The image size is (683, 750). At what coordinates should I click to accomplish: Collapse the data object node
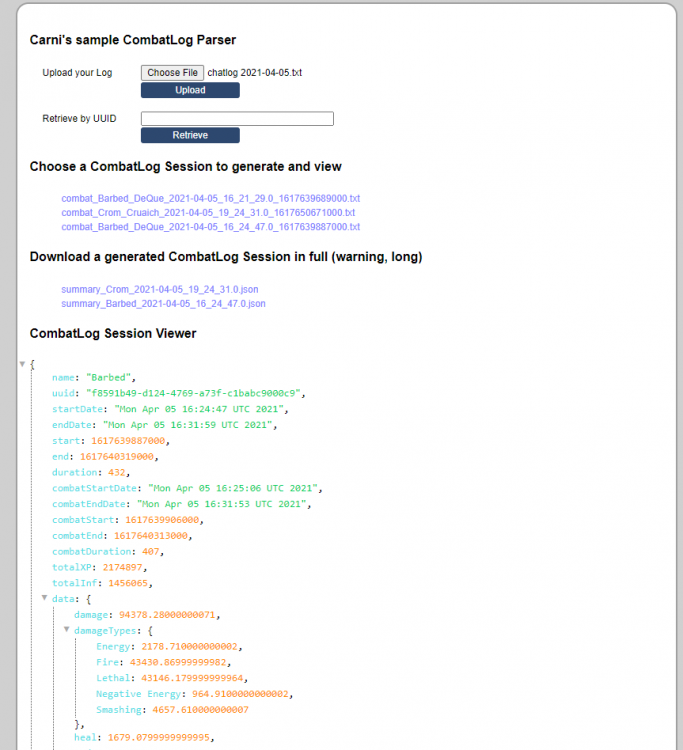coord(44,598)
